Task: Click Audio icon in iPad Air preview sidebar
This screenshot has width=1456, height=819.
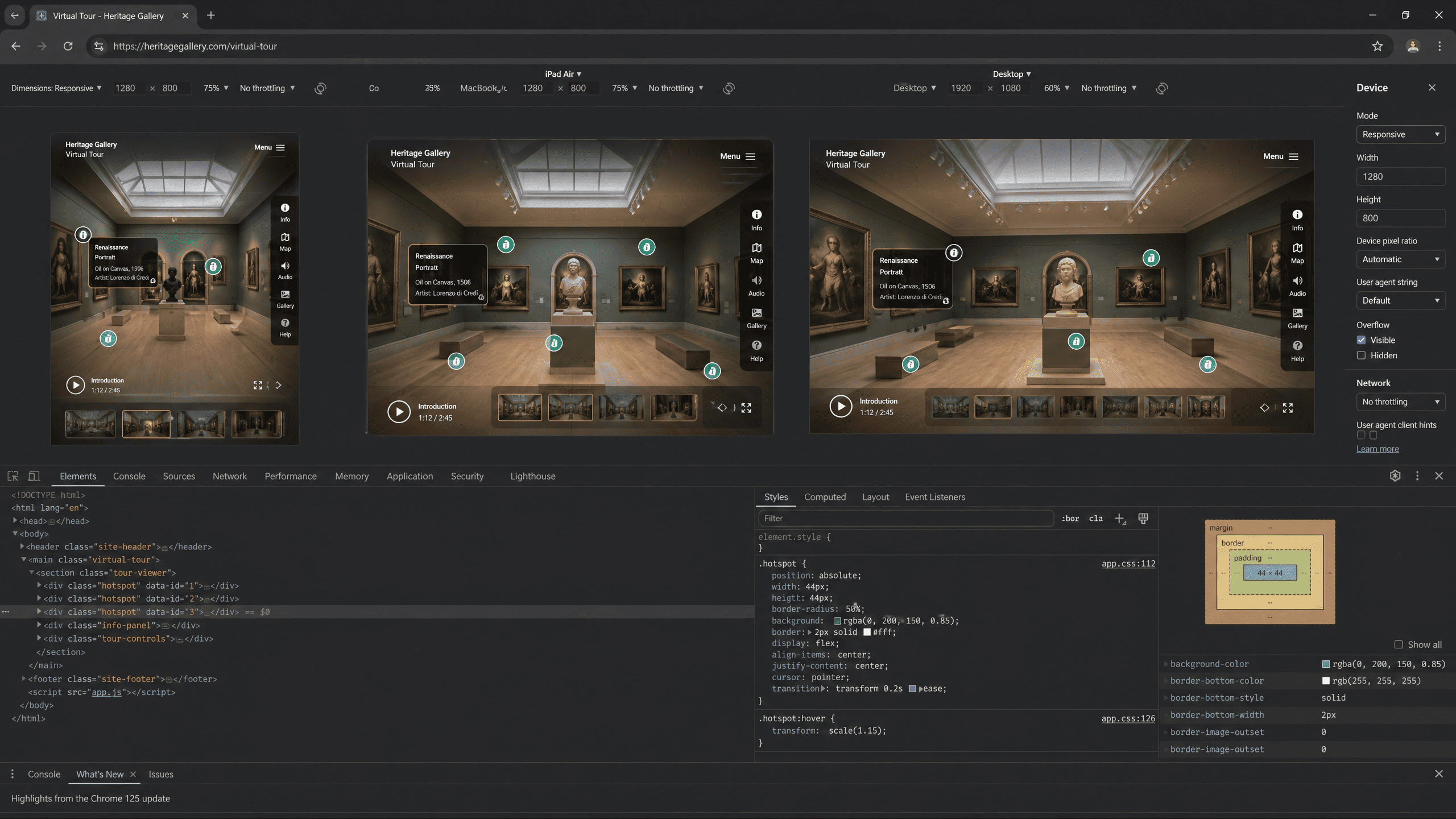Action: click(756, 280)
